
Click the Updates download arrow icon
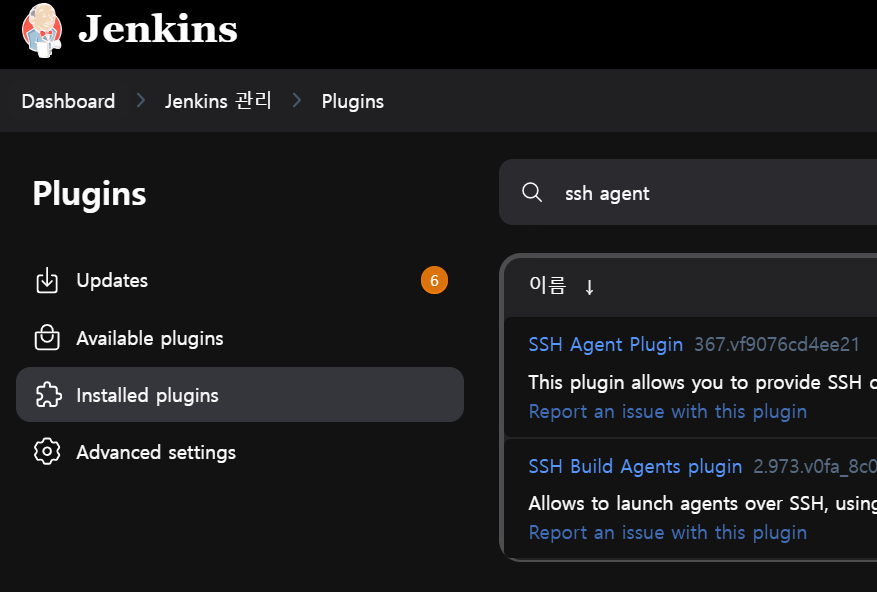click(x=47, y=280)
